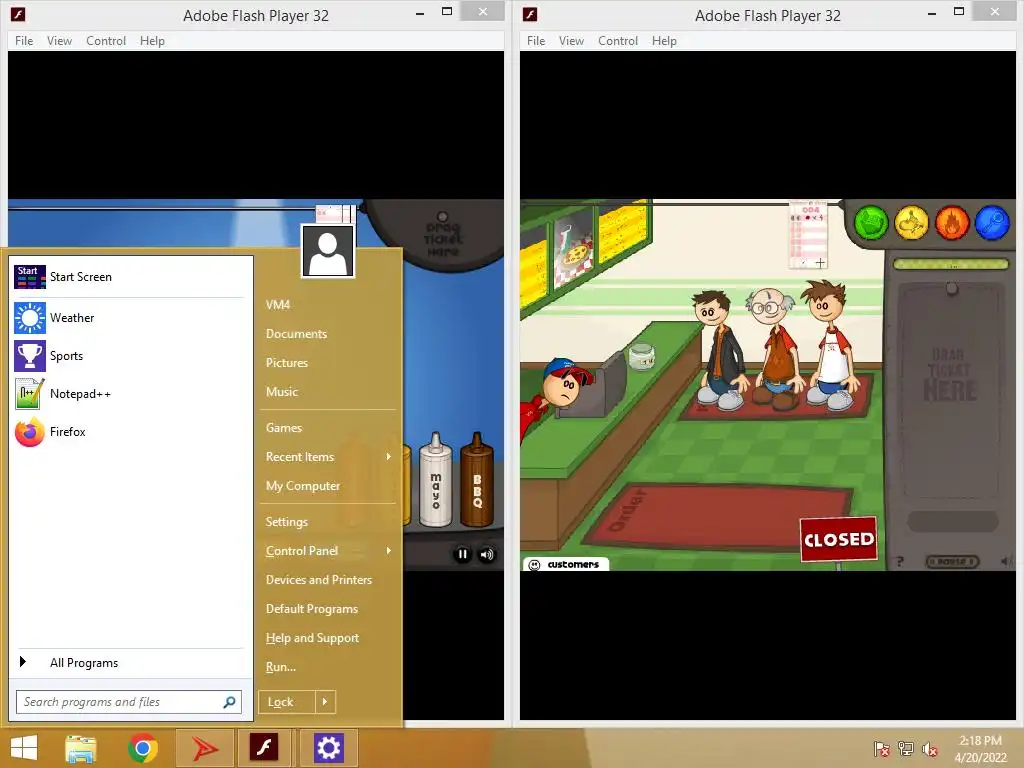Image resolution: width=1024 pixels, height=768 pixels.
Task: Click the search programs and files box
Action: 129,702
